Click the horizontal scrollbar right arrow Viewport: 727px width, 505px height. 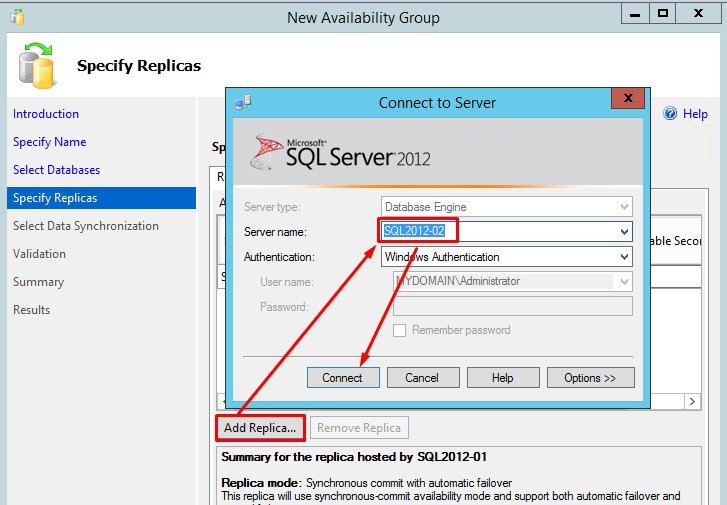[x=691, y=401]
